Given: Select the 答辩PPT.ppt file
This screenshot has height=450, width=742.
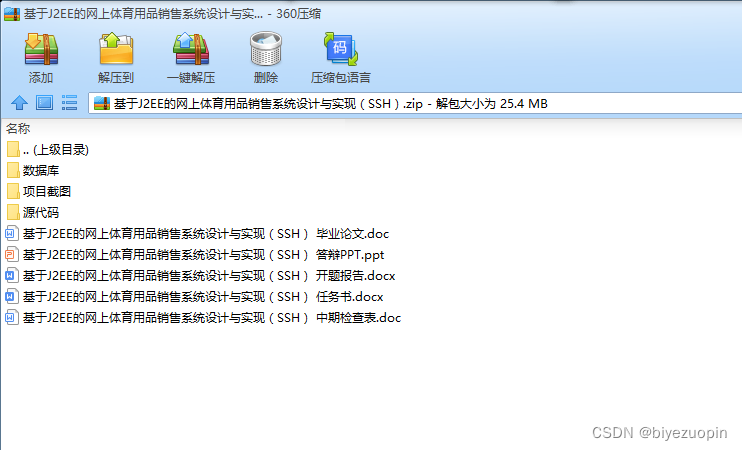Looking at the screenshot, I should 195,255.
